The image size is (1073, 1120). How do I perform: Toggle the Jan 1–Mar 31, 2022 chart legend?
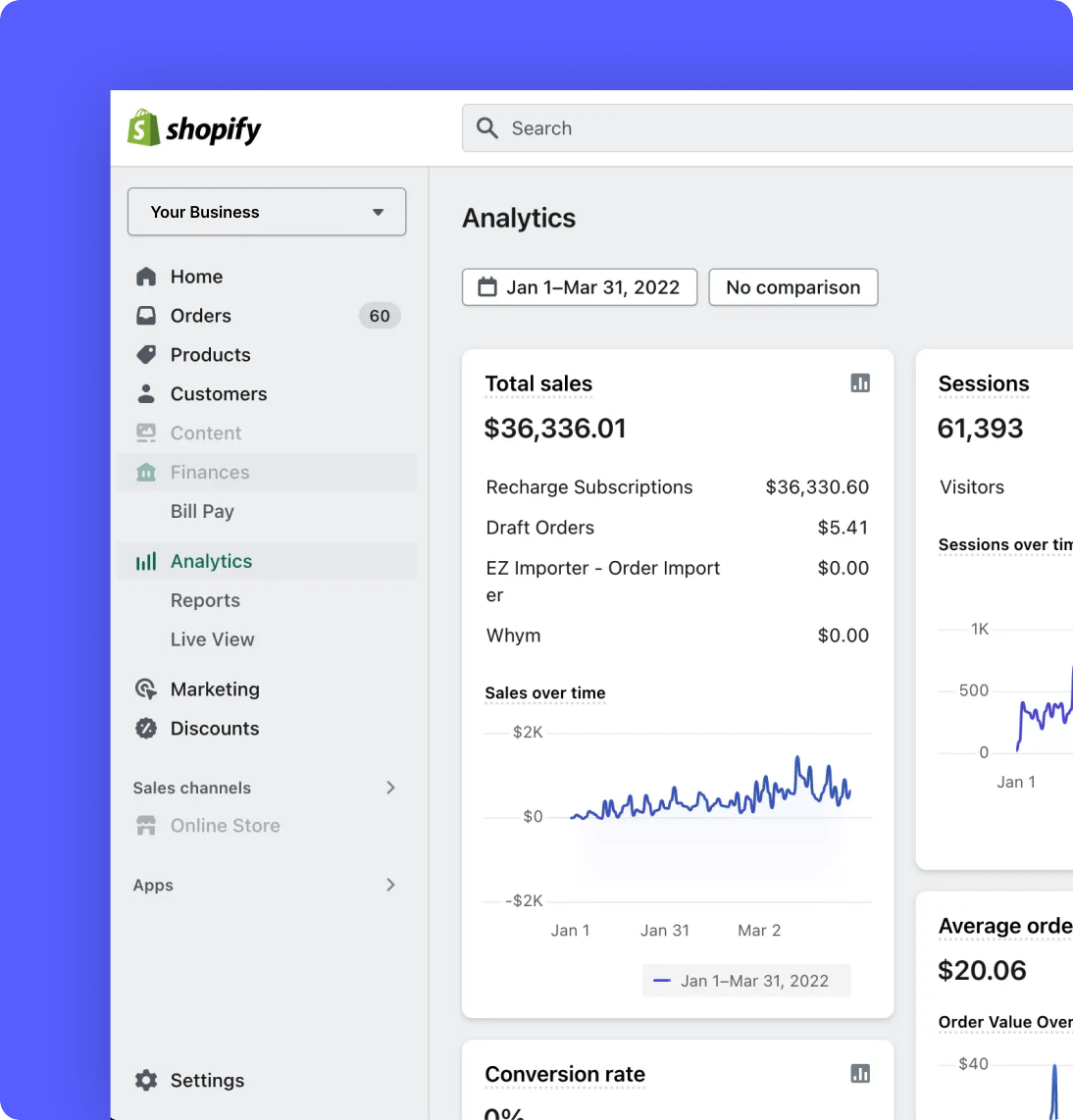(x=746, y=981)
